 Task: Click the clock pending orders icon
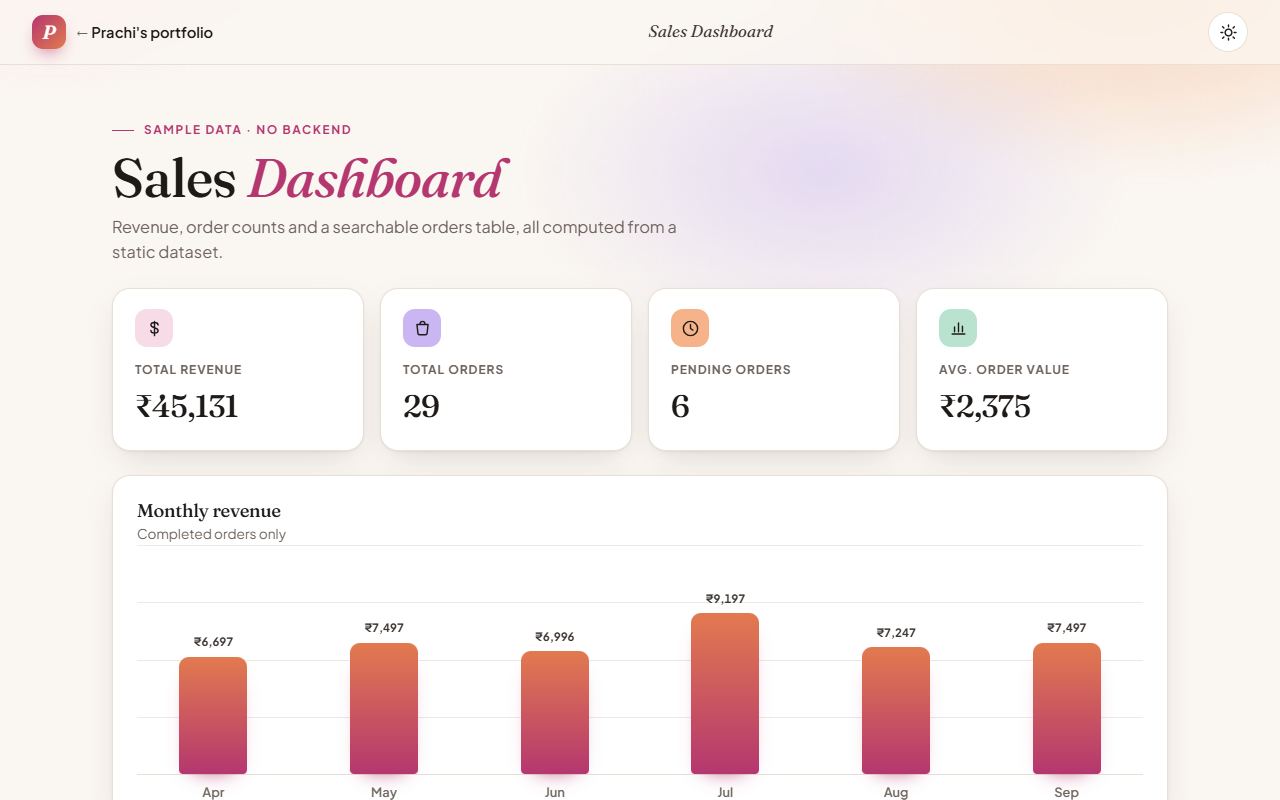coord(690,328)
